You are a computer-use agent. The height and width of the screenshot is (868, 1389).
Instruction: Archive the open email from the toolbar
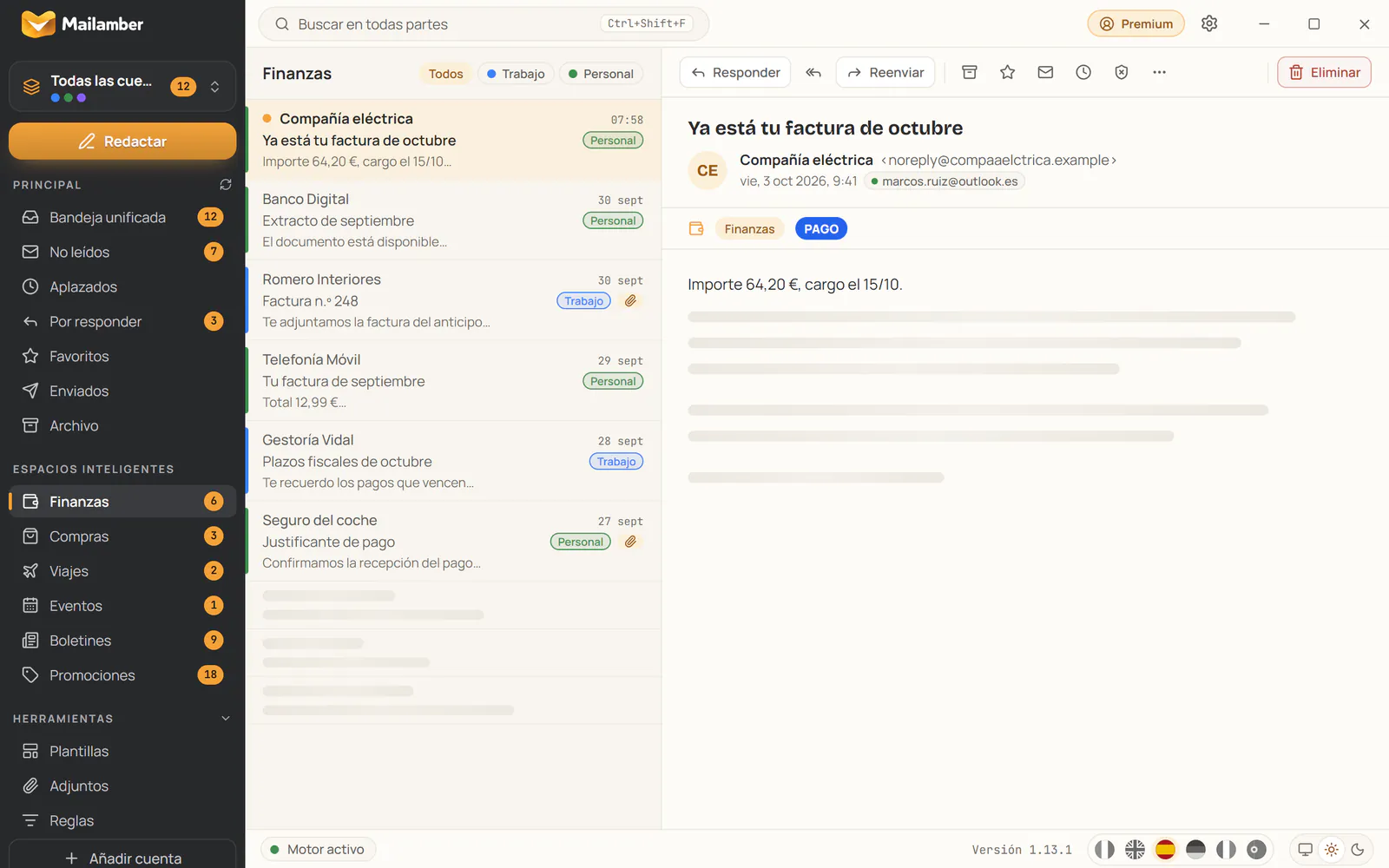click(x=970, y=72)
